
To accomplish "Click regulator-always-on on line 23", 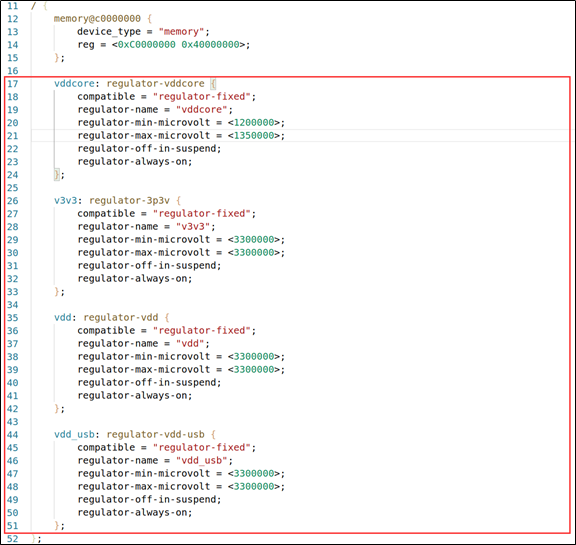I will coord(132,162).
